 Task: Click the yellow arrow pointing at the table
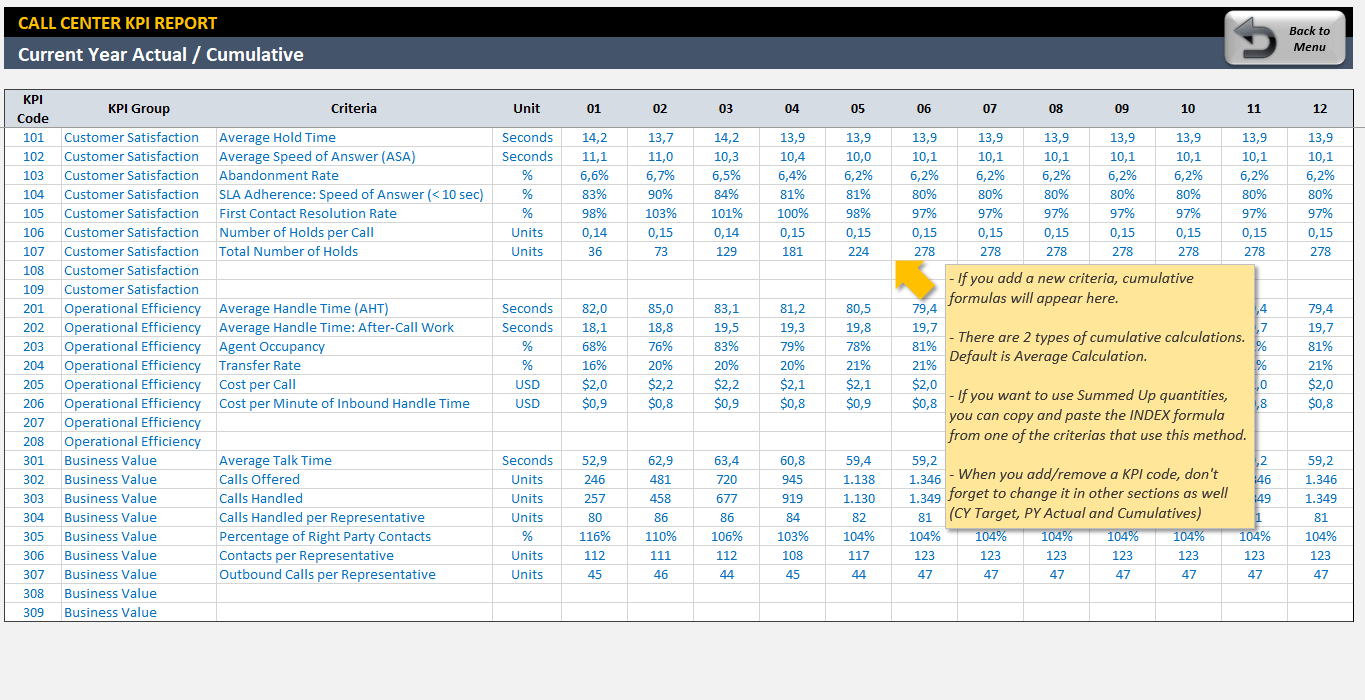[912, 278]
